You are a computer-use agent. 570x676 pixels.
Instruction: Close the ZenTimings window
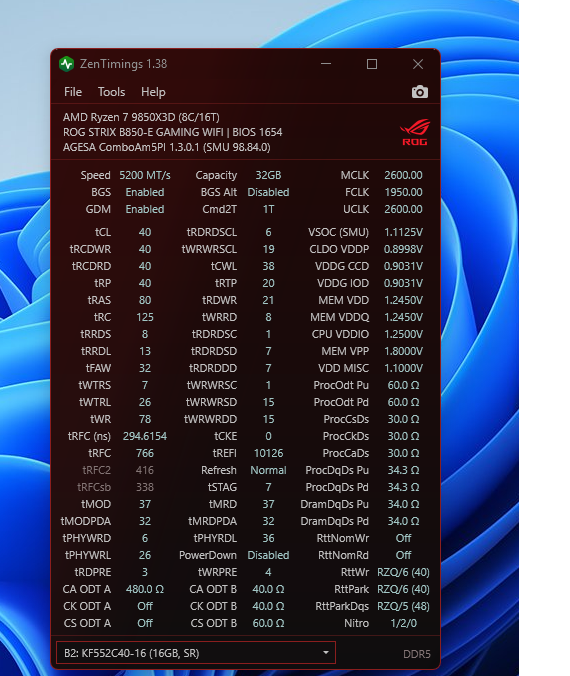(417, 64)
